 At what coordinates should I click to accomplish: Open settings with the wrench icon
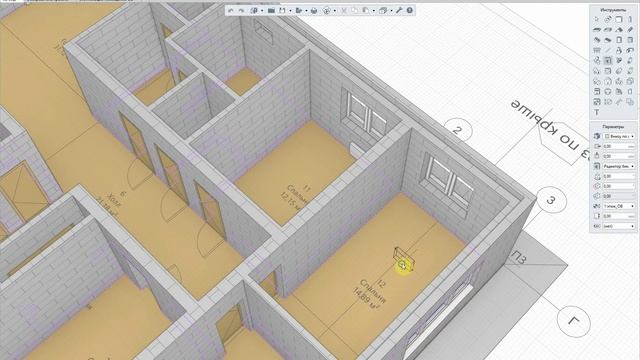coord(399,11)
